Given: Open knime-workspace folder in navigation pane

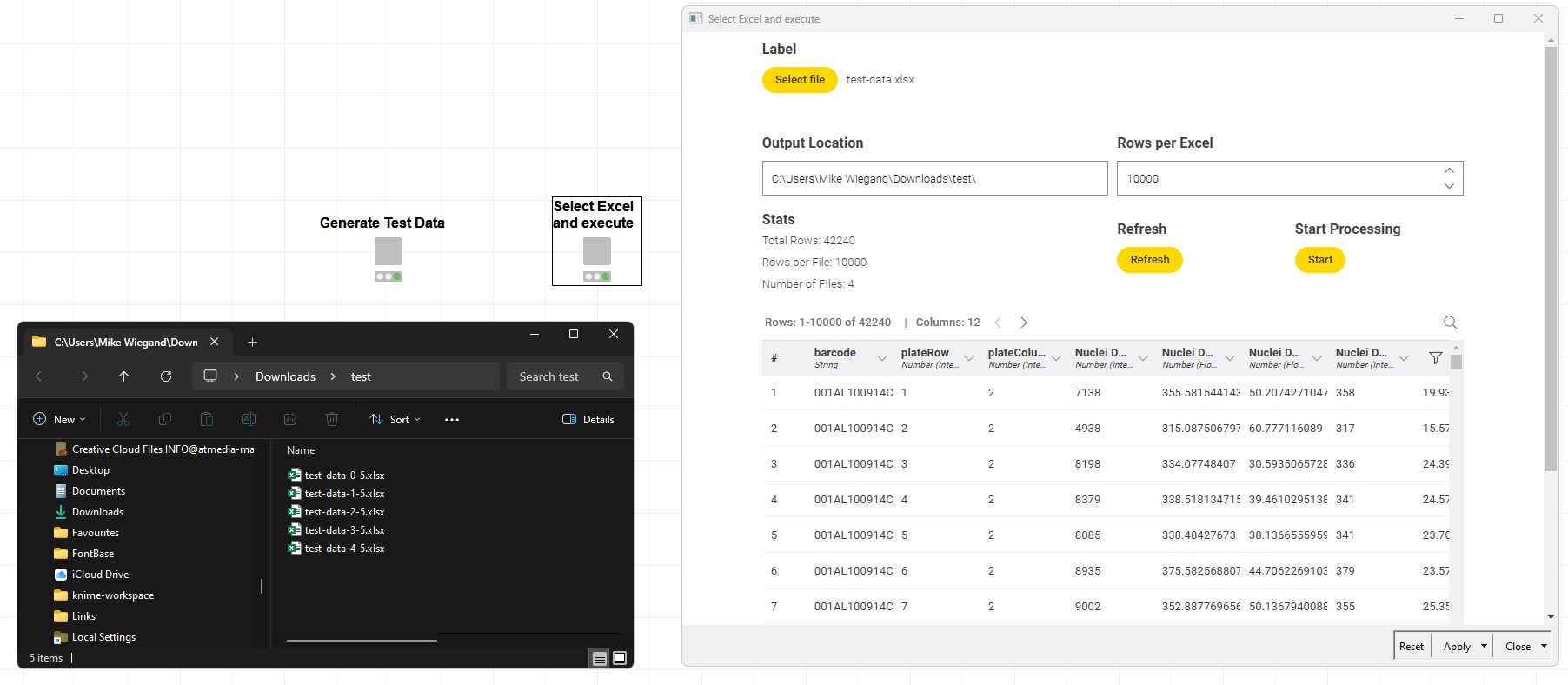Looking at the screenshot, I should point(112,595).
